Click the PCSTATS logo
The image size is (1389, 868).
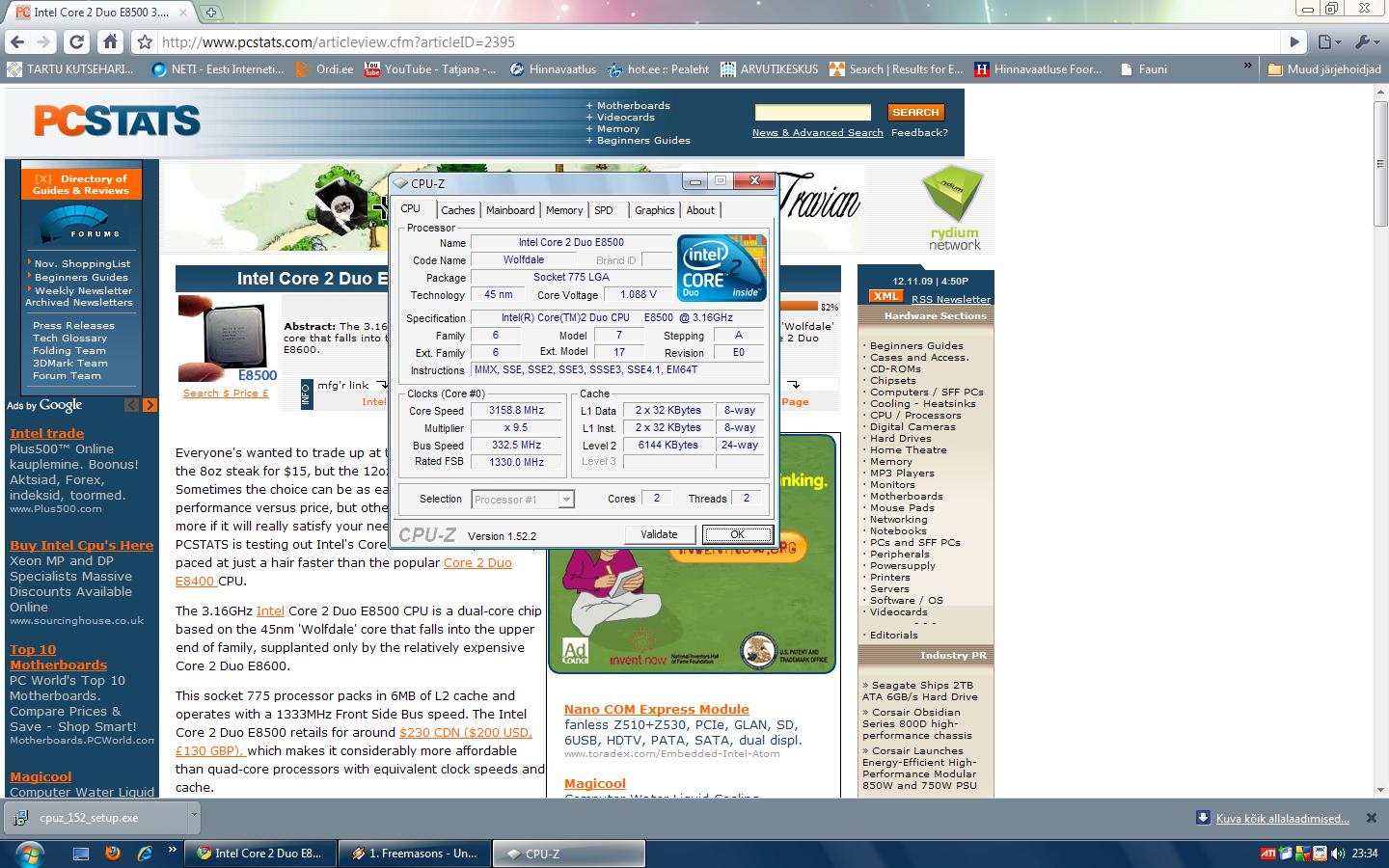117,122
